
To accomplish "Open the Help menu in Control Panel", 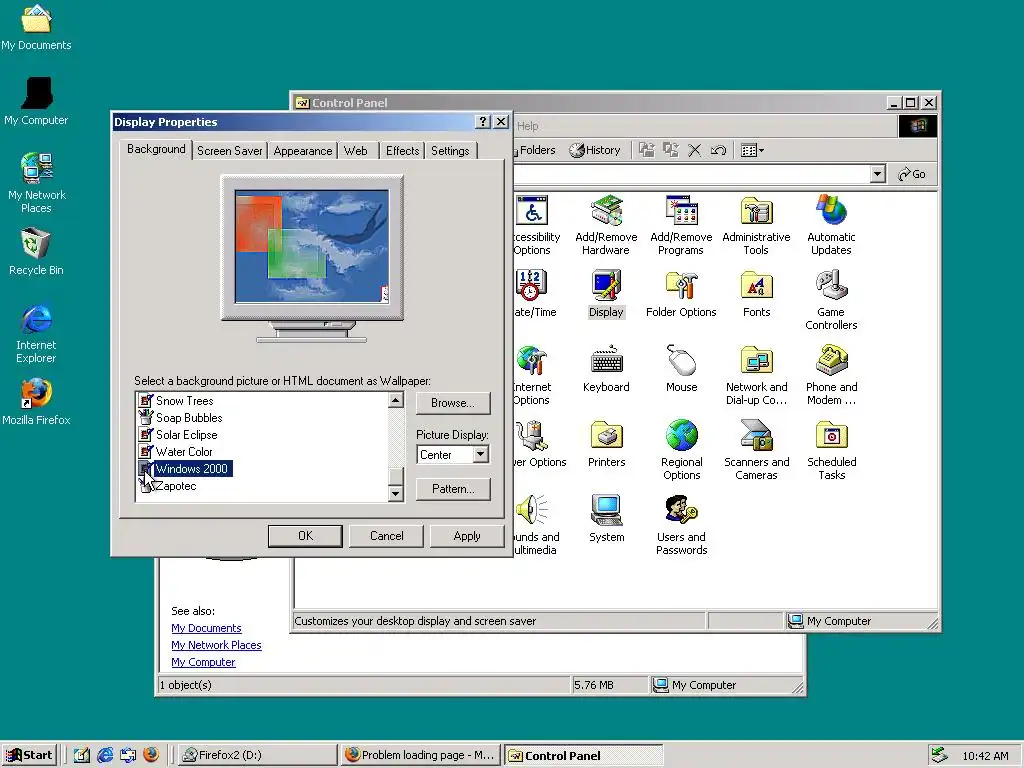I will [x=528, y=126].
